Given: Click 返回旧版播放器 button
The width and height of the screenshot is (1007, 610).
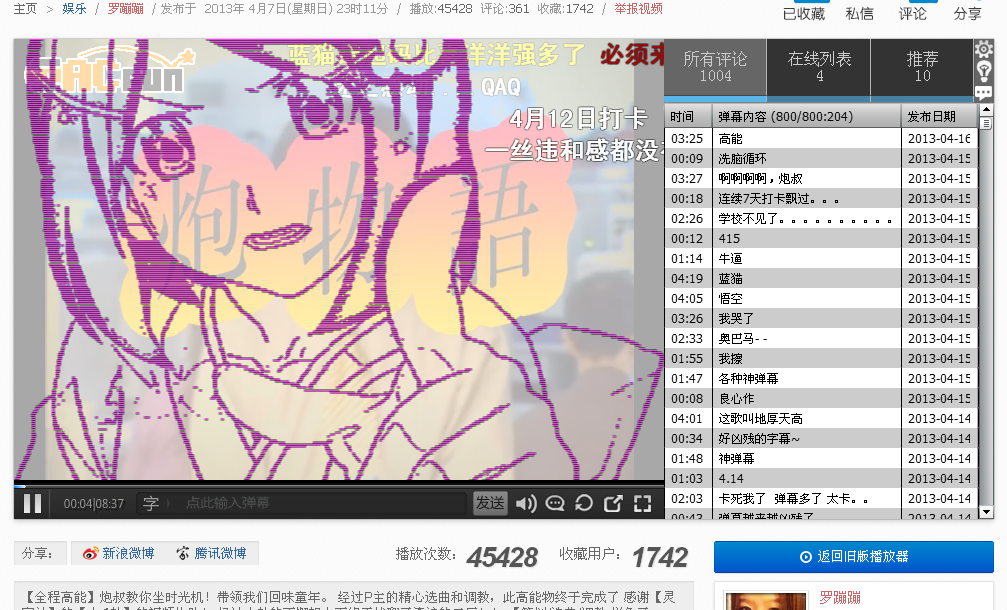Looking at the screenshot, I should pos(854,557).
